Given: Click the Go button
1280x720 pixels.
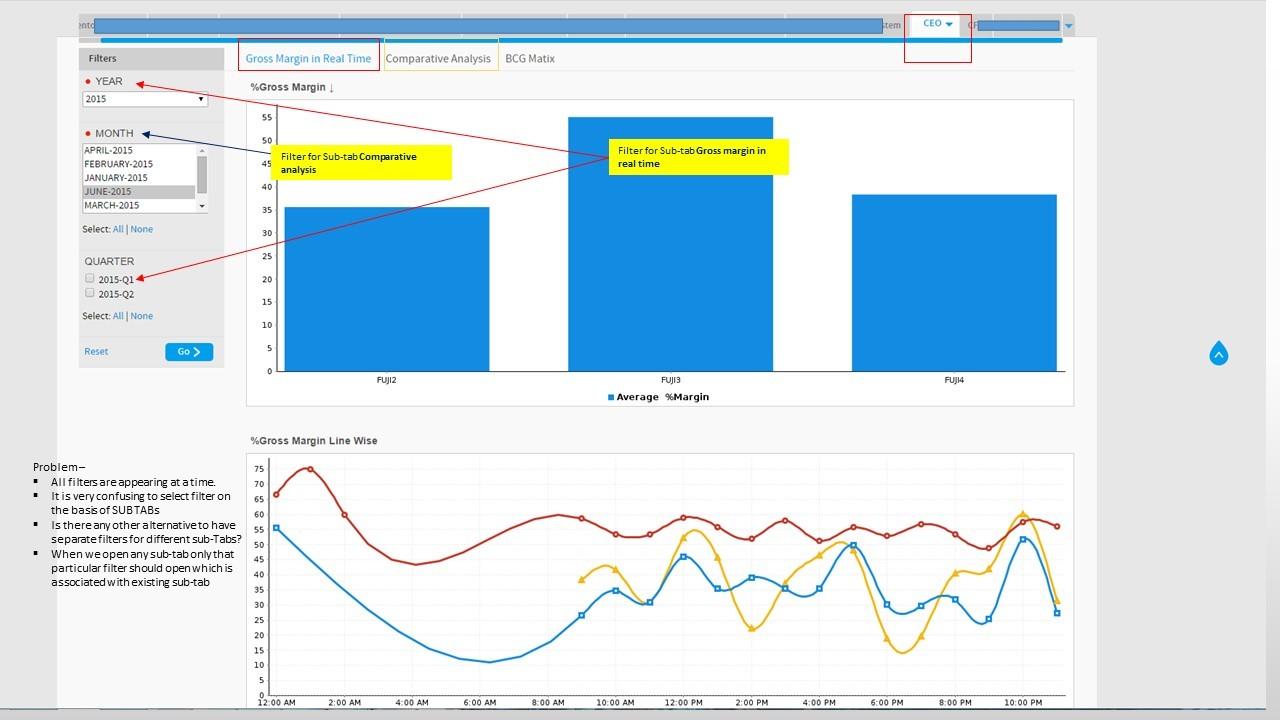Looking at the screenshot, I should 189,351.
